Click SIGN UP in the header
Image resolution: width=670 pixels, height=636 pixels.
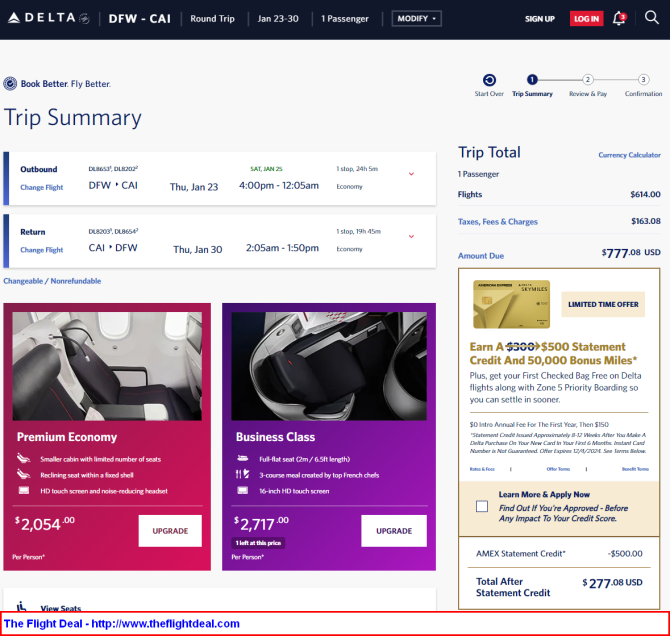tap(540, 19)
